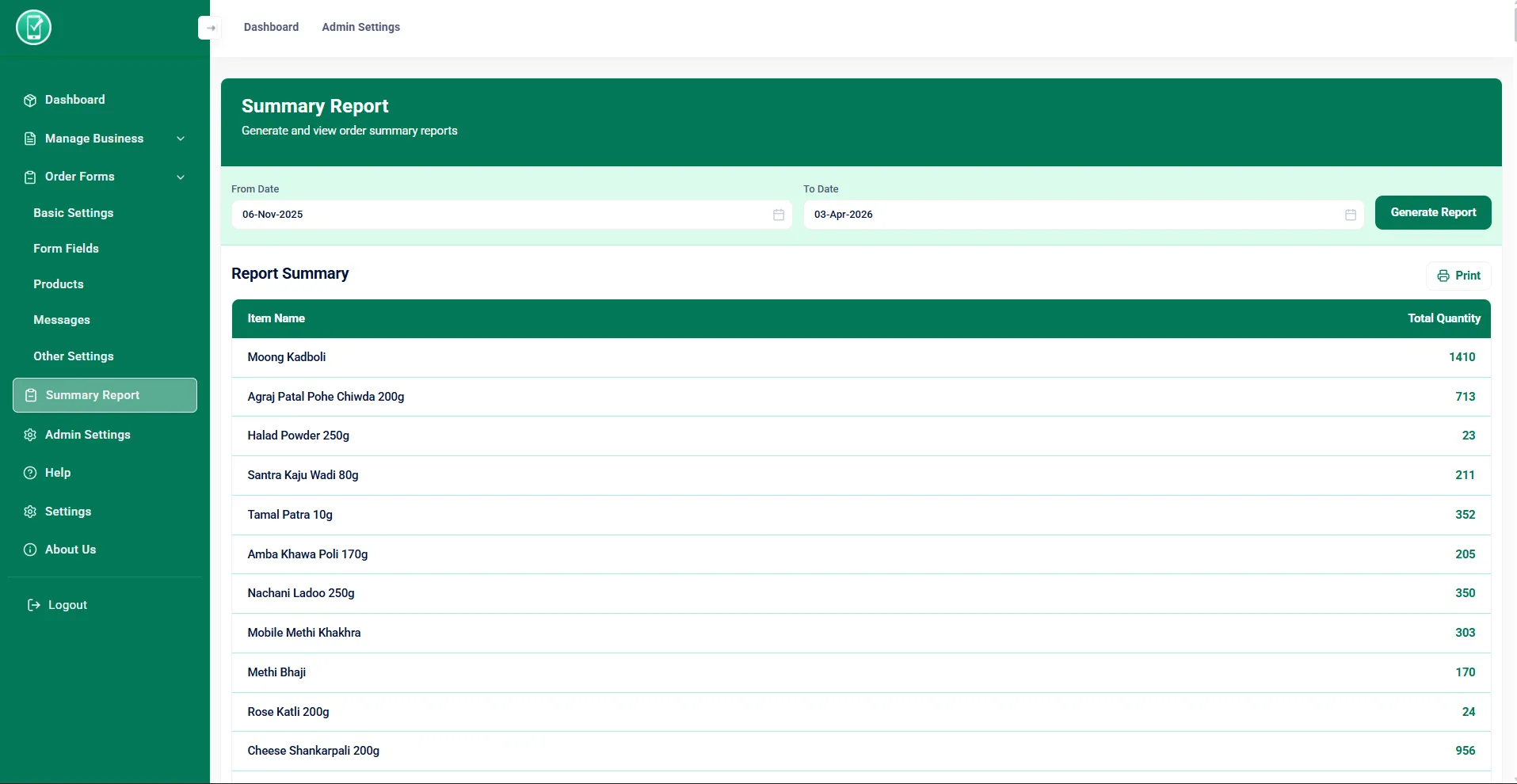
Task: Click the Total Quantity column header
Action: [1444, 318]
